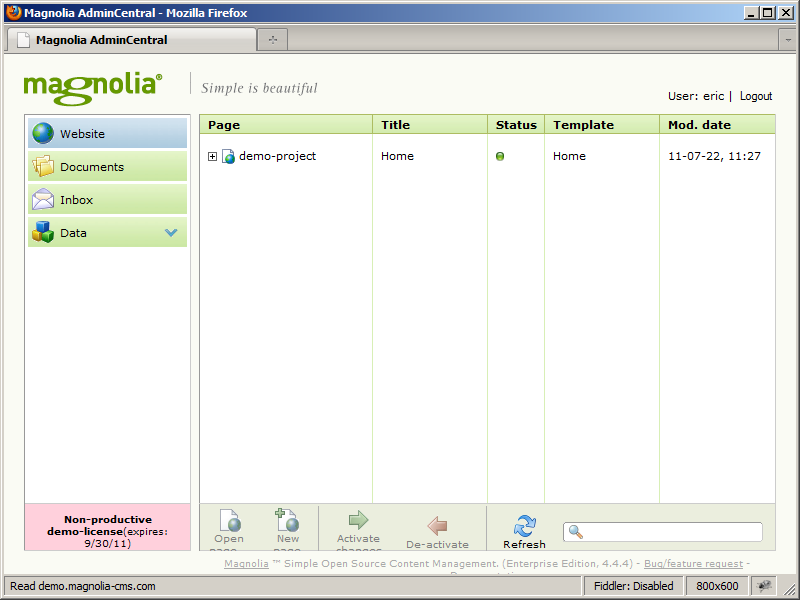The image size is (800, 600).
Task: Select the Data section cubes icon
Action: pyautogui.click(x=42, y=231)
